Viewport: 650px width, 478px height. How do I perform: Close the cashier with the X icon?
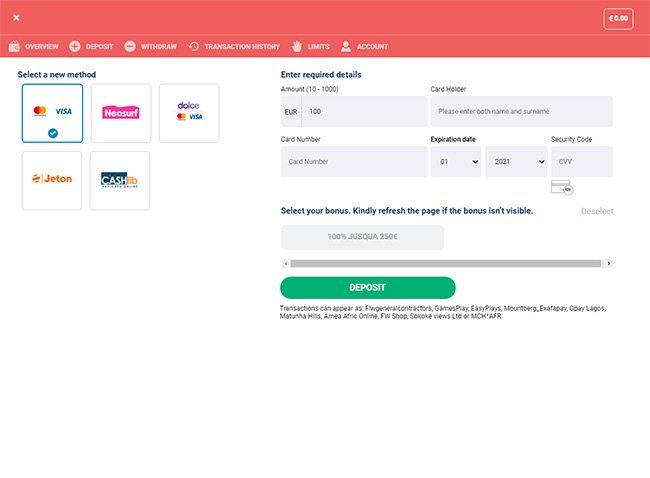pyautogui.click(x=16, y=17)
